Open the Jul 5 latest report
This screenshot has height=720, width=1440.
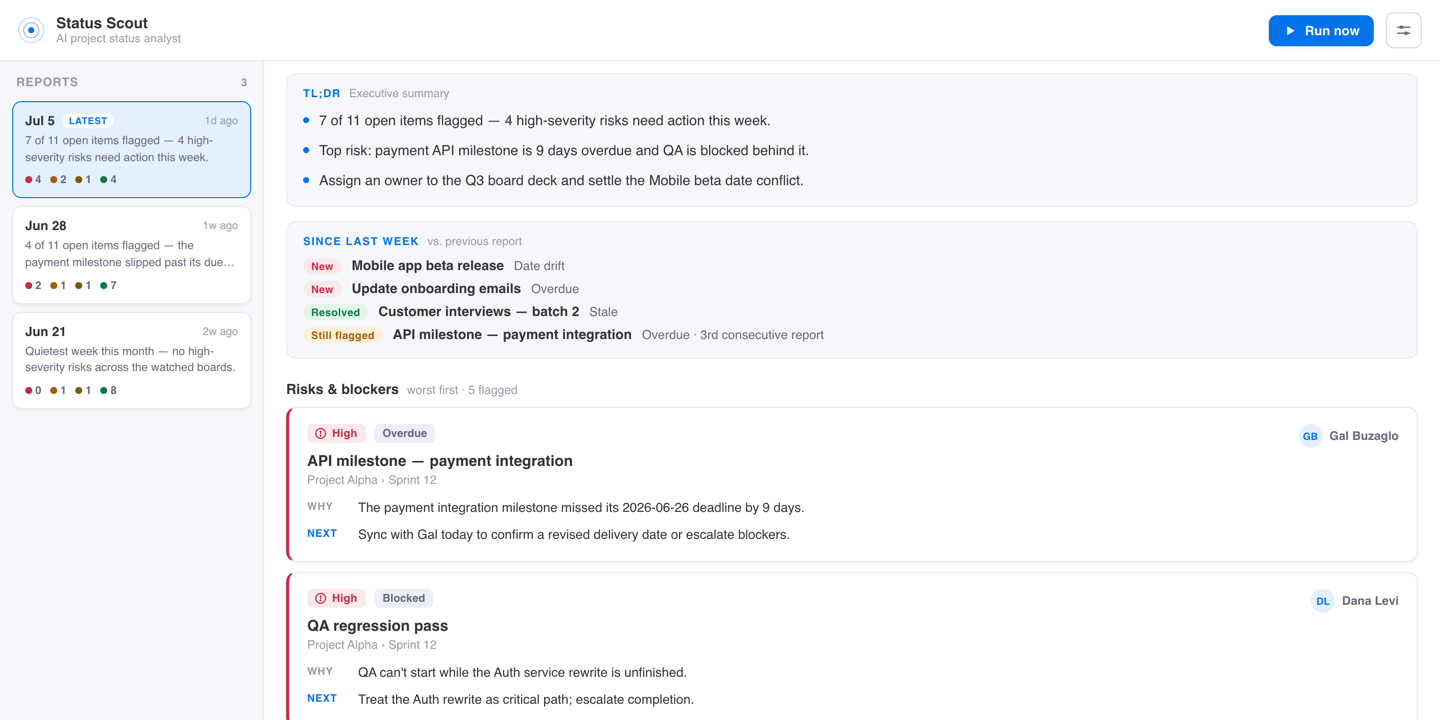[132, 149]
